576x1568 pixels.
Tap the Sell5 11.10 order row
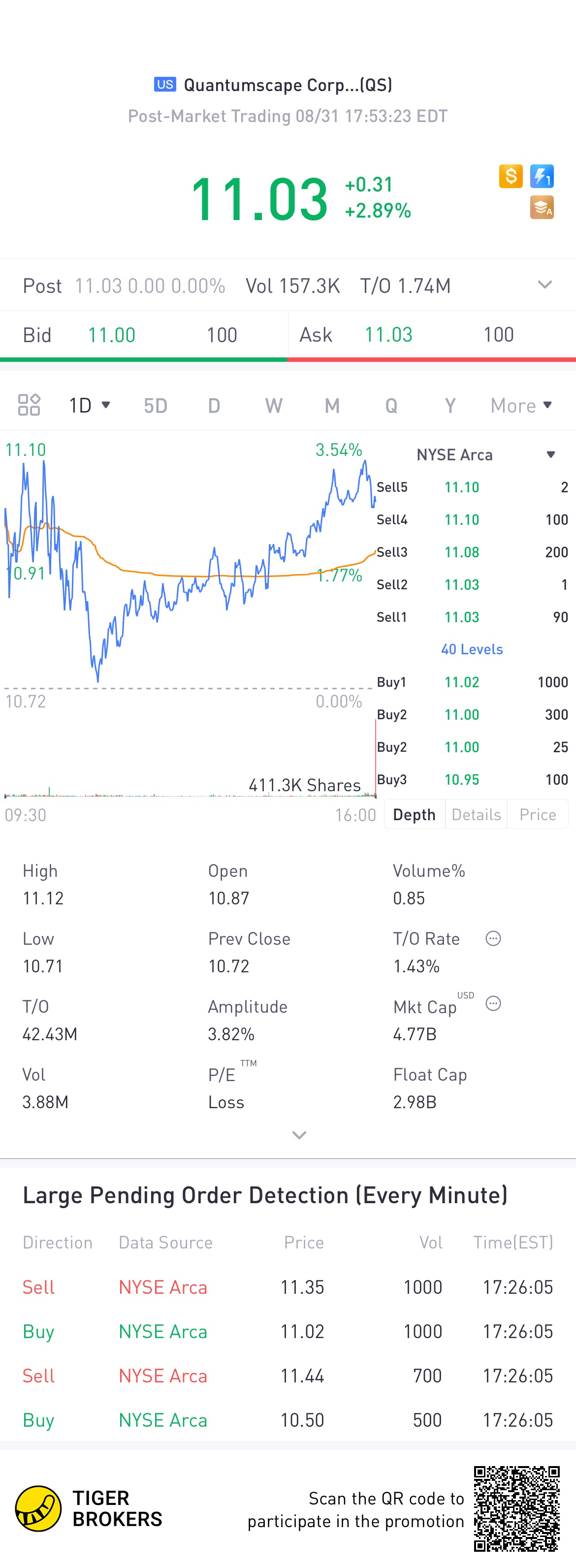[472, 487]
